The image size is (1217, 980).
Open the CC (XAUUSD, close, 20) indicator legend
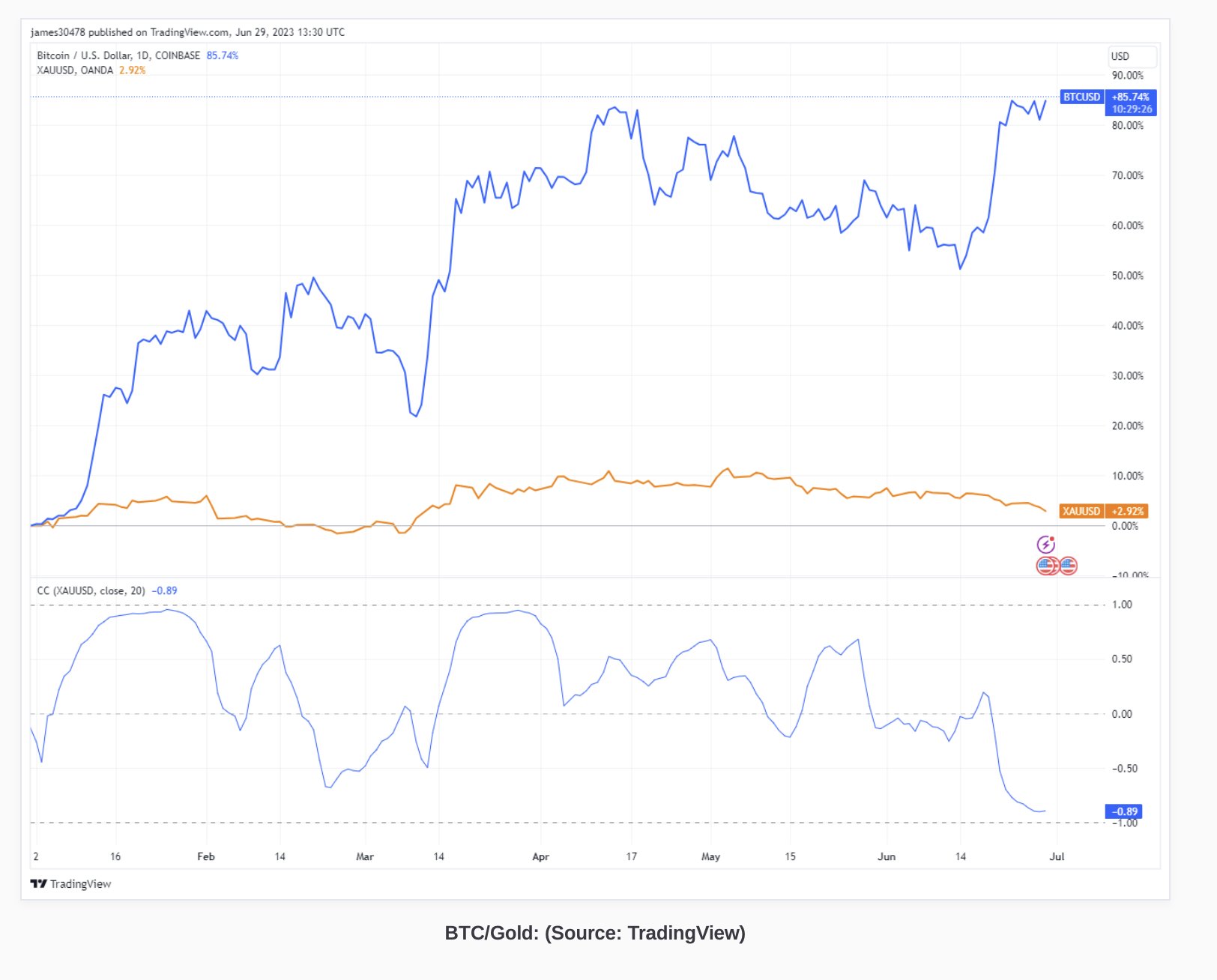click(91, 590)
